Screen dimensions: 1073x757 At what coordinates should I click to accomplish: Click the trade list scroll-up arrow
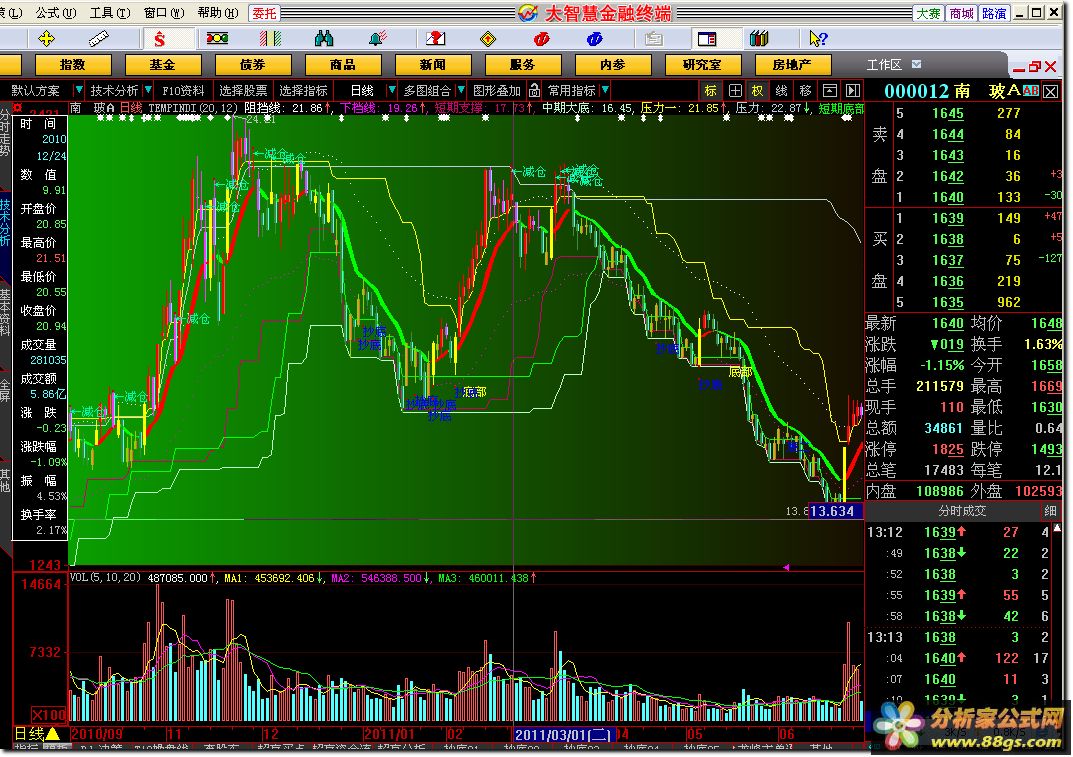click(x=1057, y=528)
